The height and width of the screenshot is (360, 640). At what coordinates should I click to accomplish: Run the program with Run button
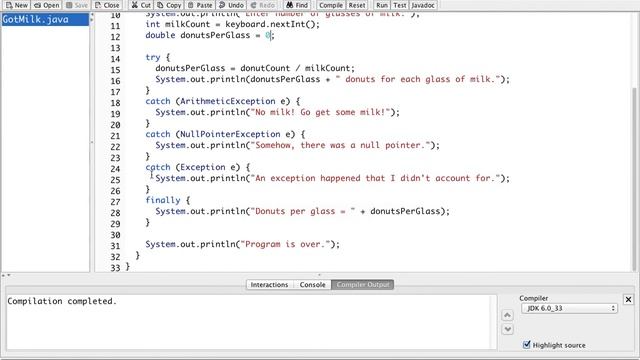click(382, 5)
